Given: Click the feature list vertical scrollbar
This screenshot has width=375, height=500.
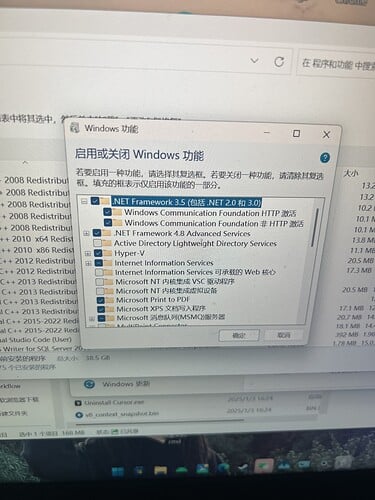Looking at the screenshot, I should (313, 260).
